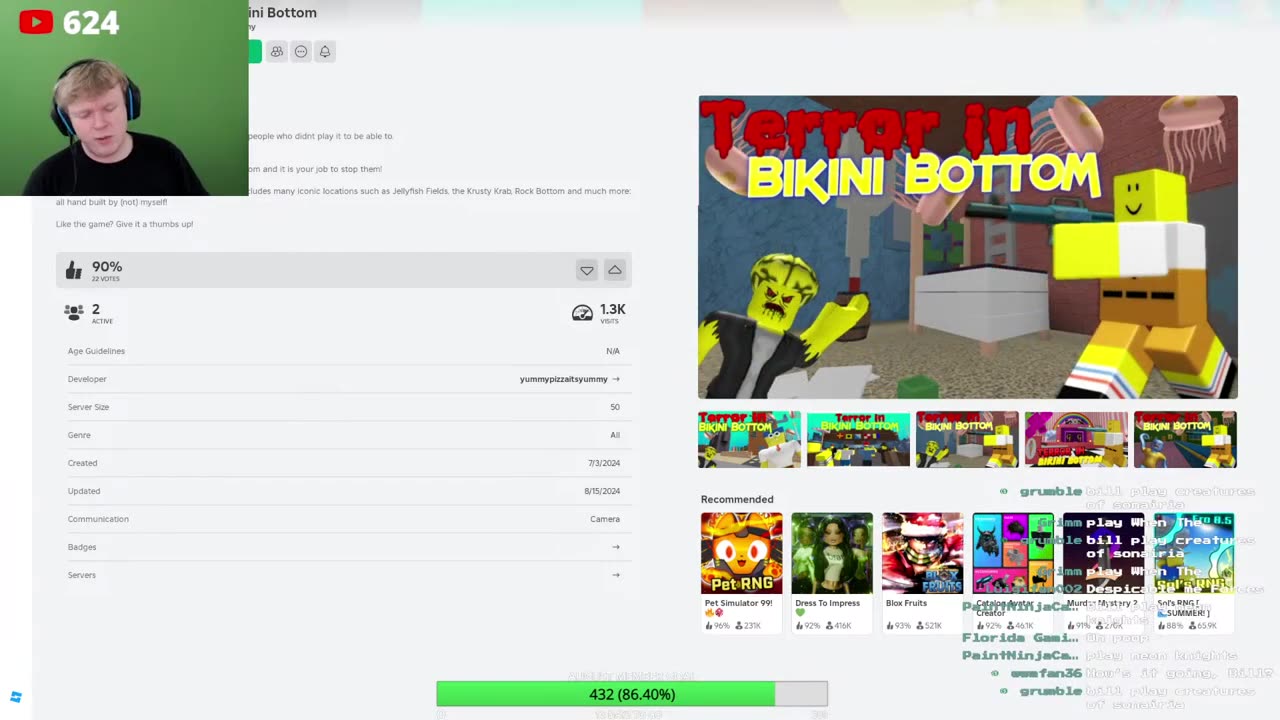Click the Communication value Camera

pyautogui.click(x=605, y=519)
